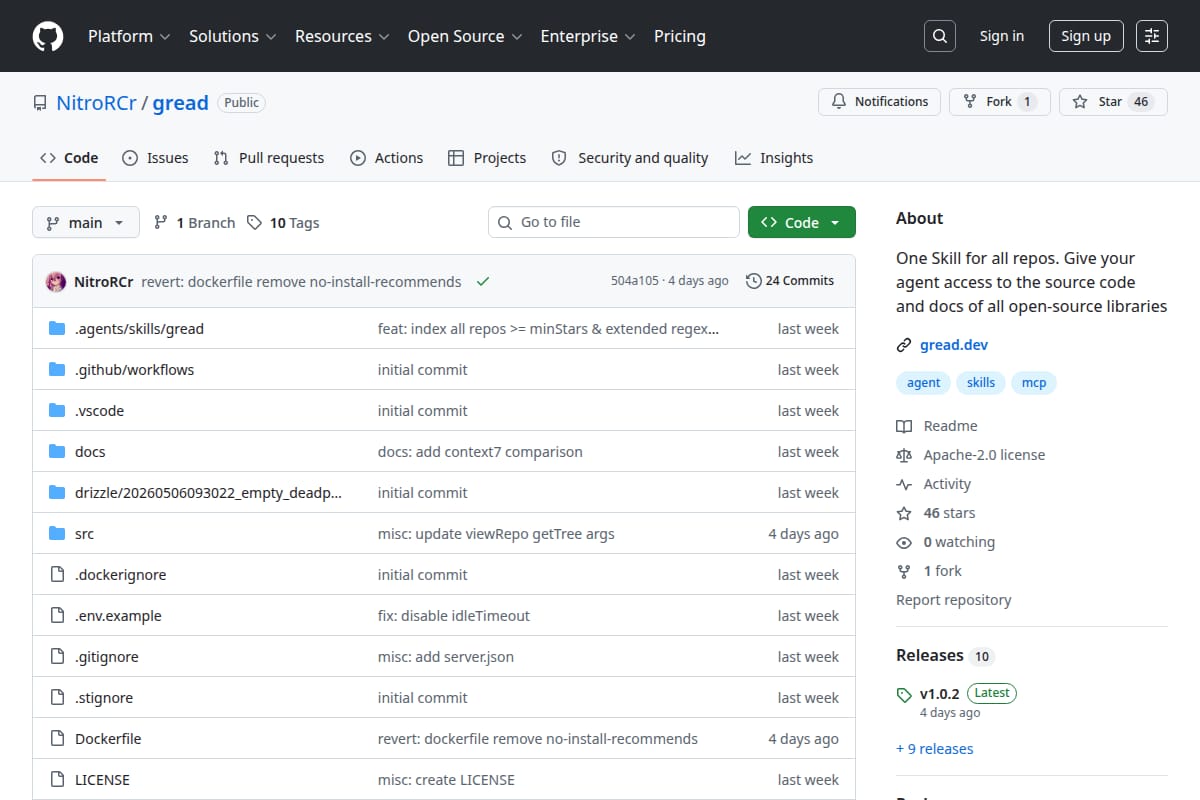Select the skills topic tag
Screen dimensions: 1200x800
981,383
